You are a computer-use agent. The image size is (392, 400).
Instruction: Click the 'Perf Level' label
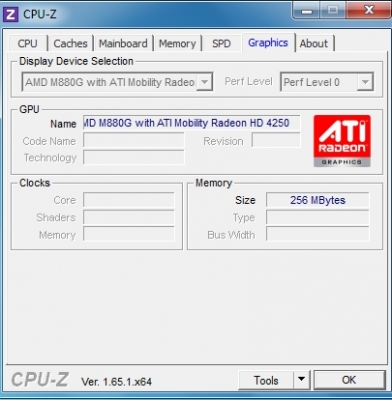(x=248, y=82)
